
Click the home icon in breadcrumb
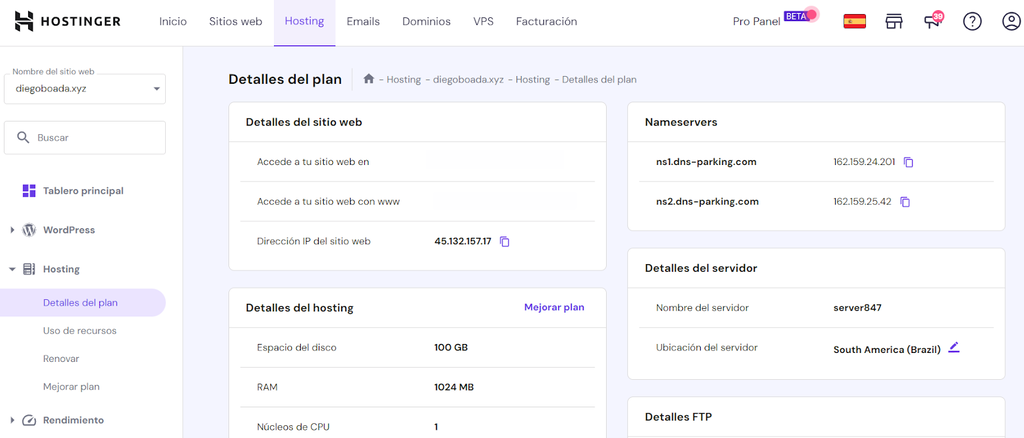coord(369,79)
